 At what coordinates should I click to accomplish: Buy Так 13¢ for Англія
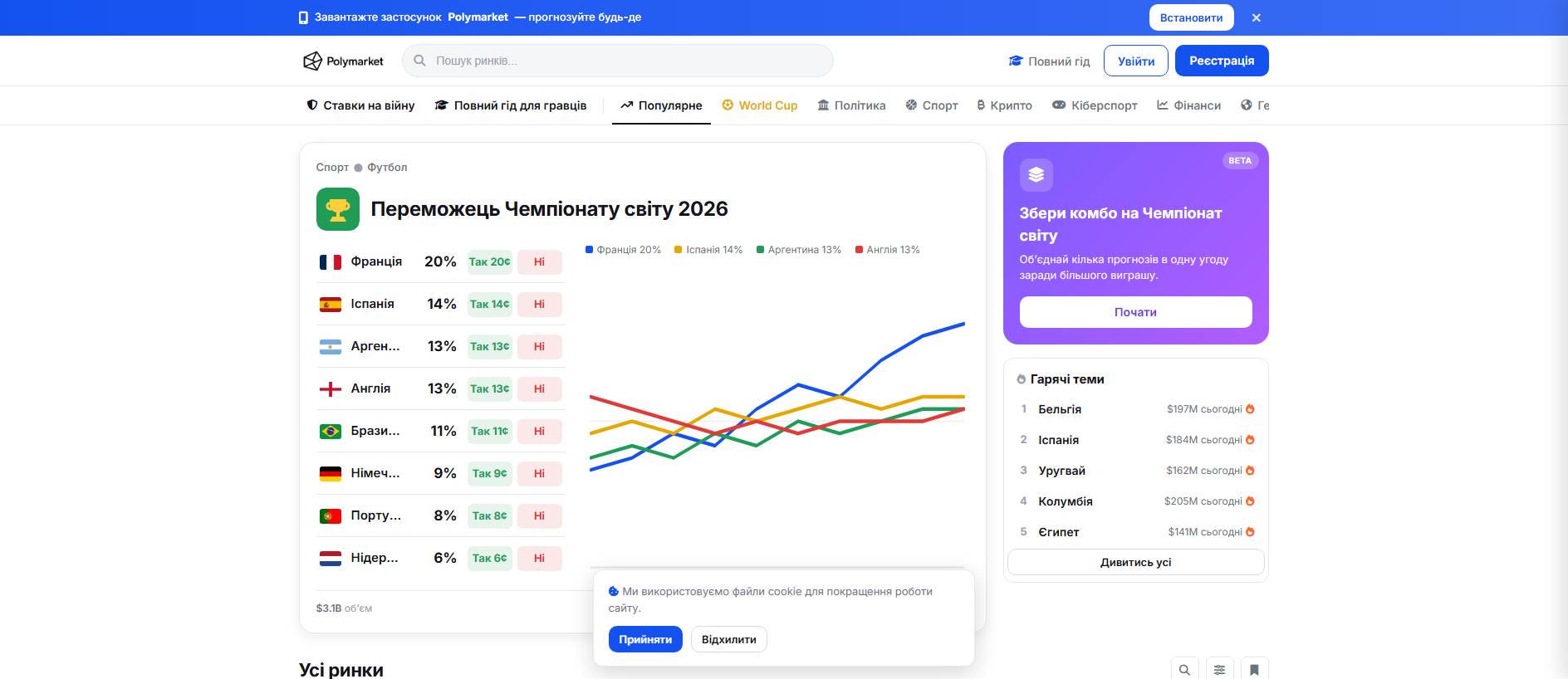(x=490, y=389)
